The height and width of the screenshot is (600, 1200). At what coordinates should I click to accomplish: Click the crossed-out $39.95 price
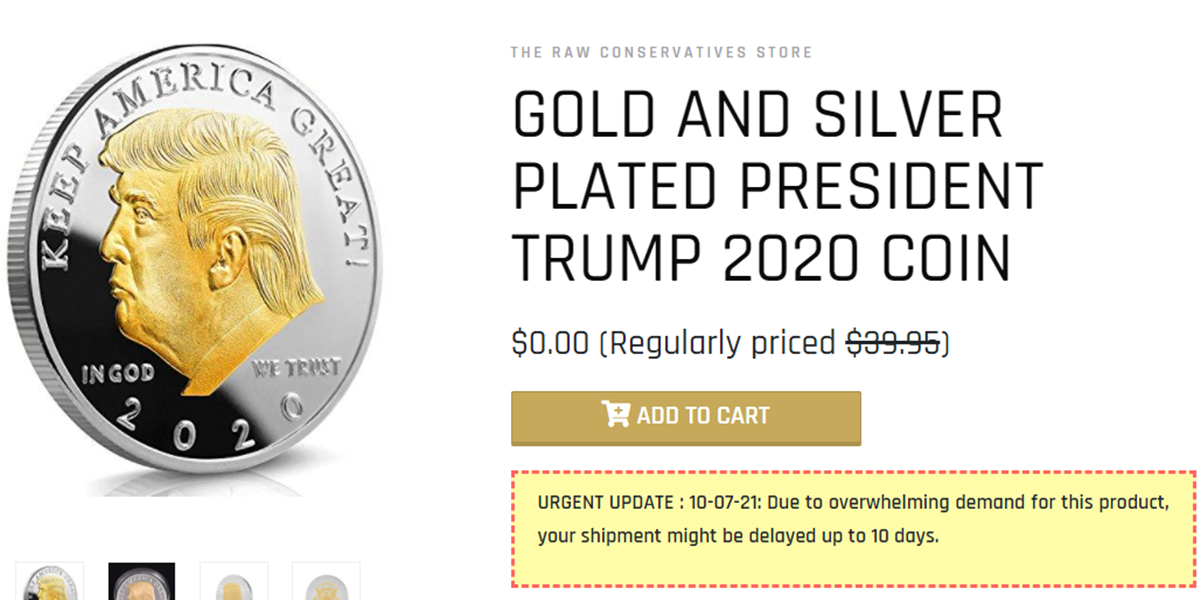click(x=893, y=343)
